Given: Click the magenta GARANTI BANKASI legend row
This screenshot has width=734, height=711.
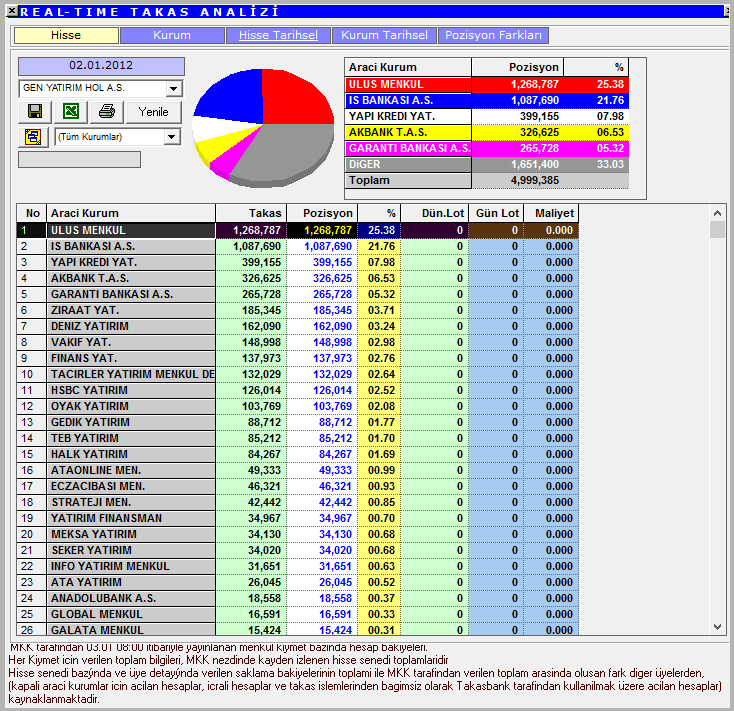Looking at the screenshot, I should click(x=487, y=148).
